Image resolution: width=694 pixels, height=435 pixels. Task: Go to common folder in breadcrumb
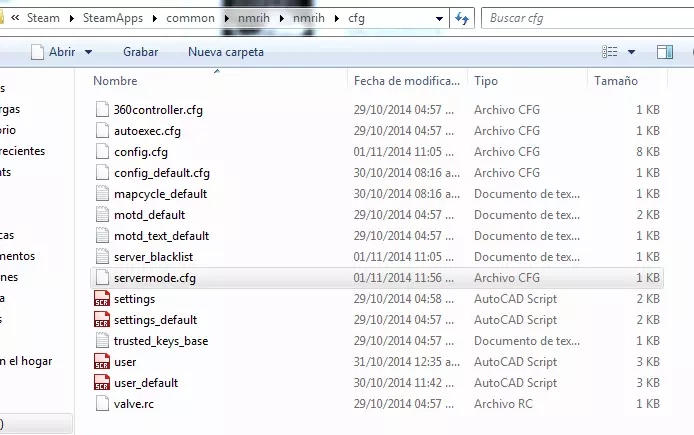click(x=190, y=18)
